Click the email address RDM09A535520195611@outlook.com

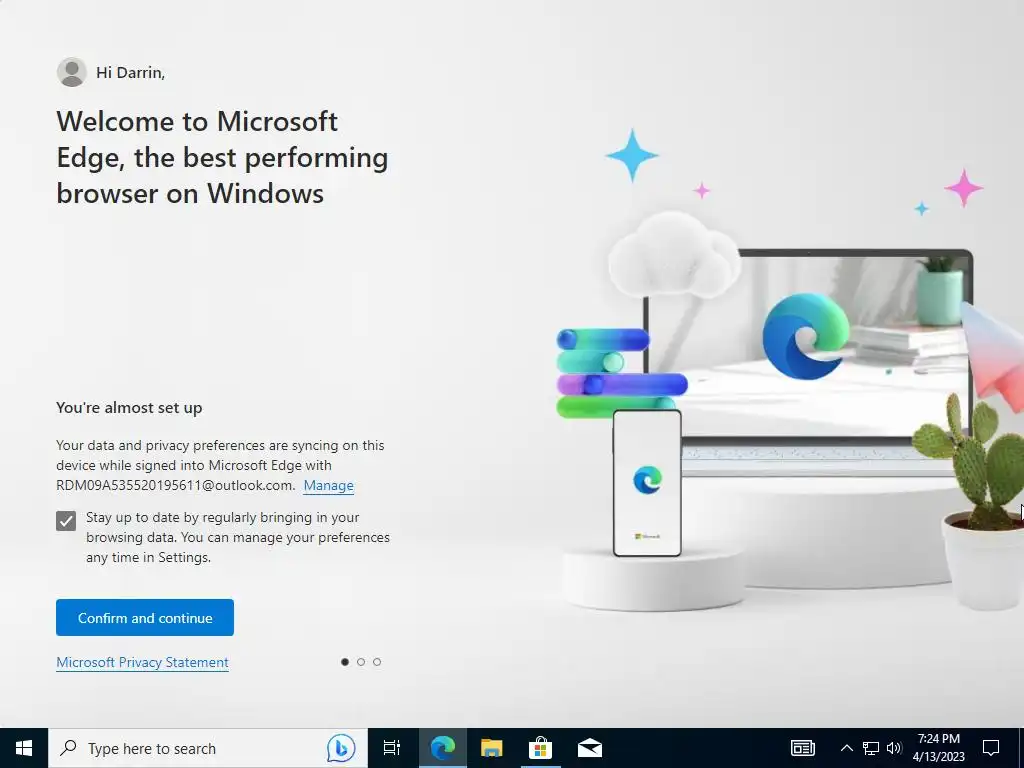click(175, 485)
